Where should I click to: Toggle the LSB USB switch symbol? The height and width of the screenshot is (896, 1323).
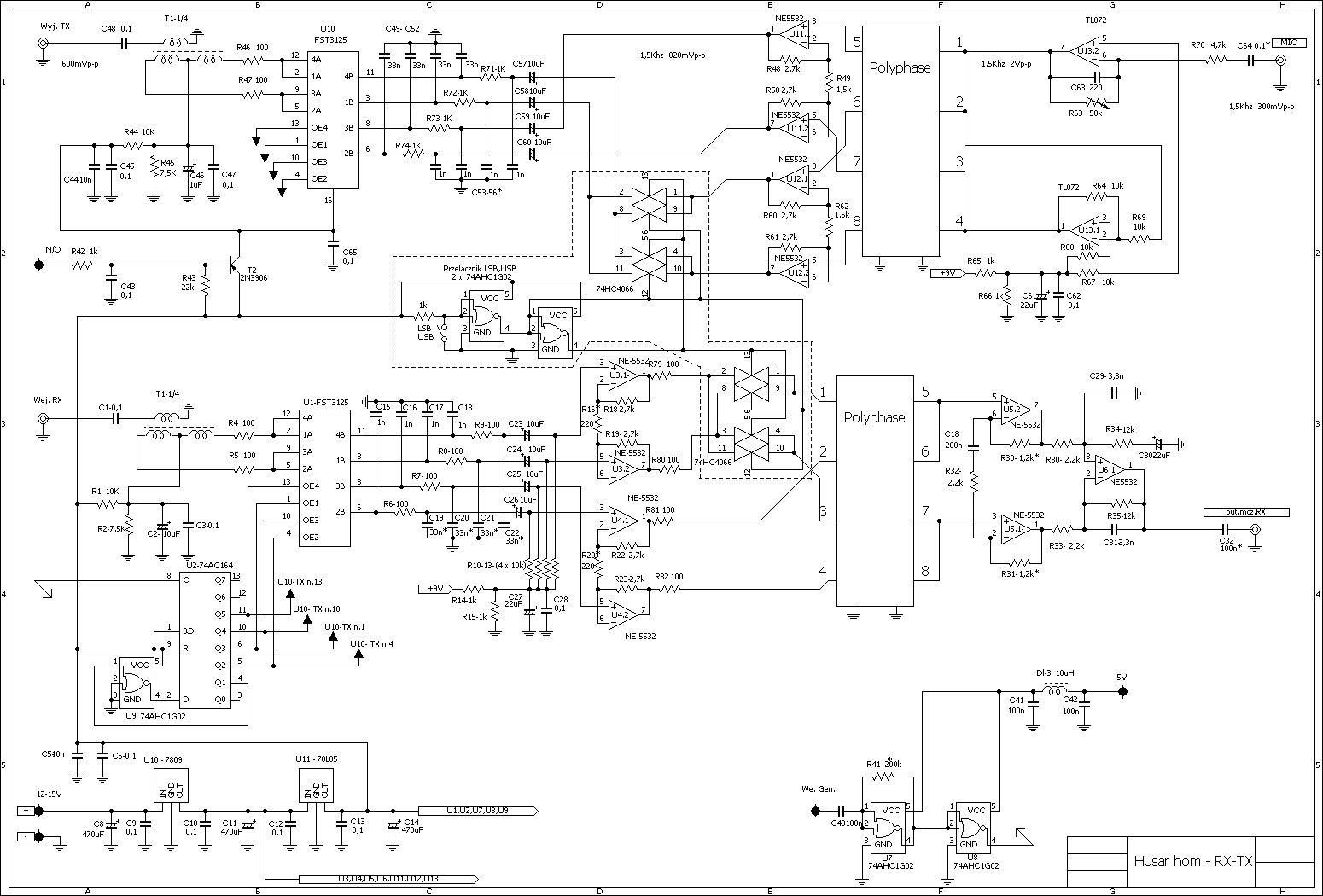click(443, 332)
